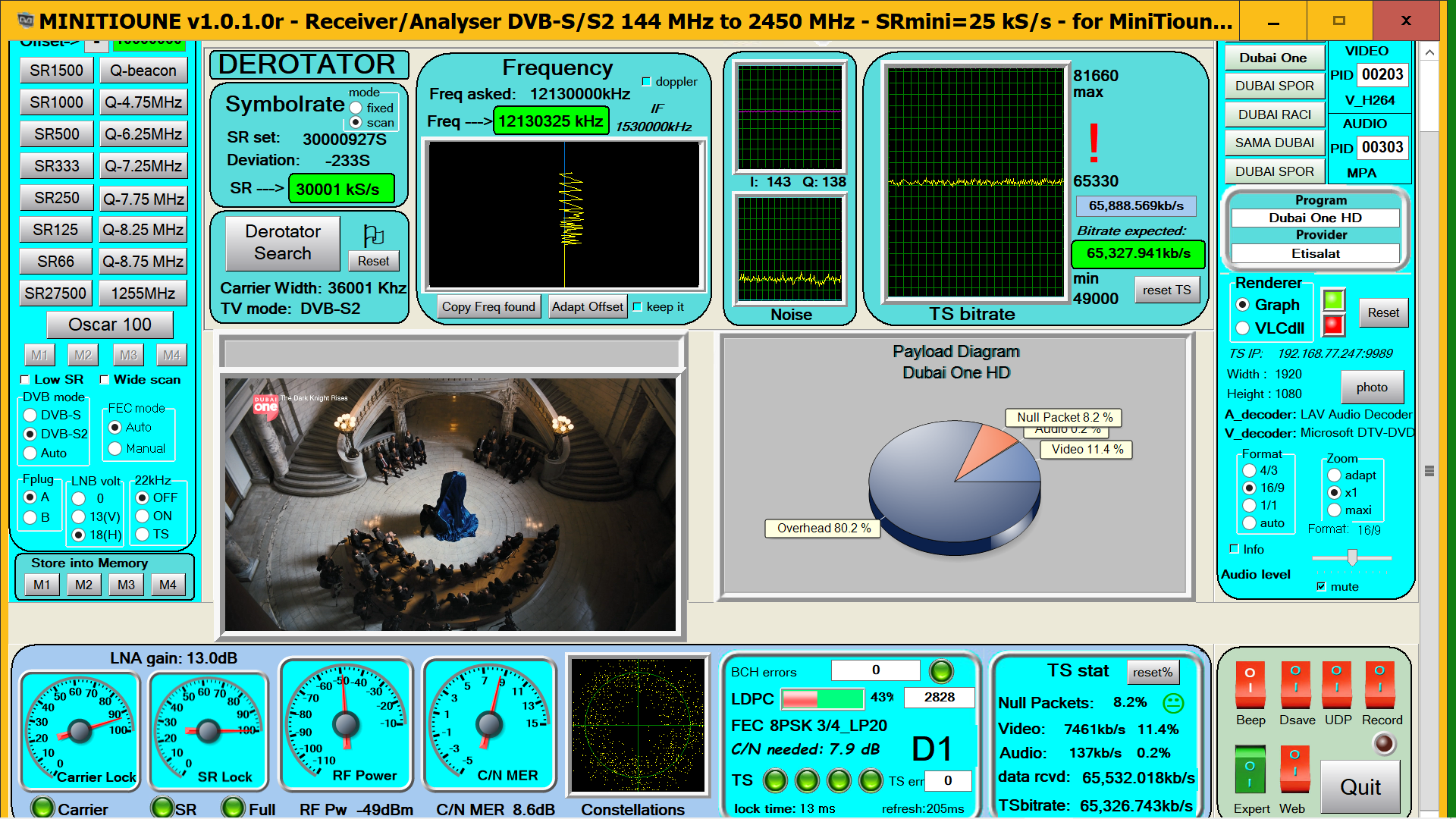Viewport: 1456px width, 819px height.
Task: Click the Oscar 100 preset button
Action: click(110, 325)
